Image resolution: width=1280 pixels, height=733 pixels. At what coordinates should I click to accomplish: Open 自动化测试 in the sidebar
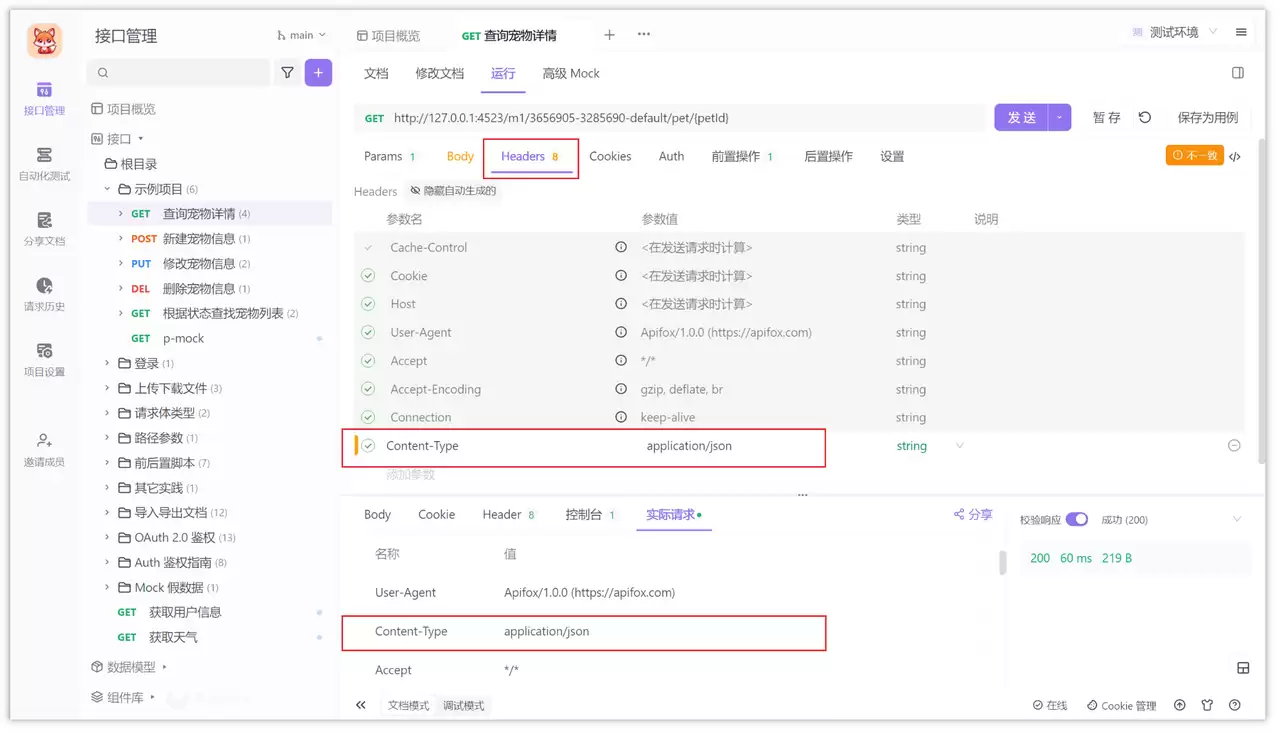[x=44, y=164]
